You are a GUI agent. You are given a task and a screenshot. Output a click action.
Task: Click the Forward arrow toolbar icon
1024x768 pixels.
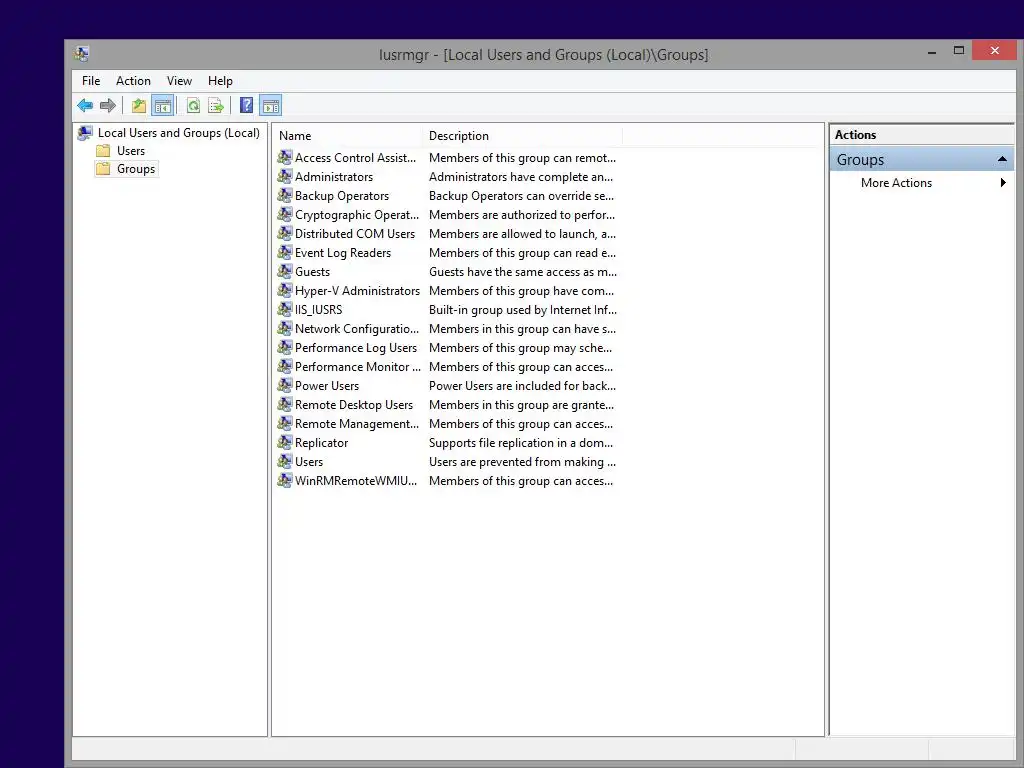108,105
